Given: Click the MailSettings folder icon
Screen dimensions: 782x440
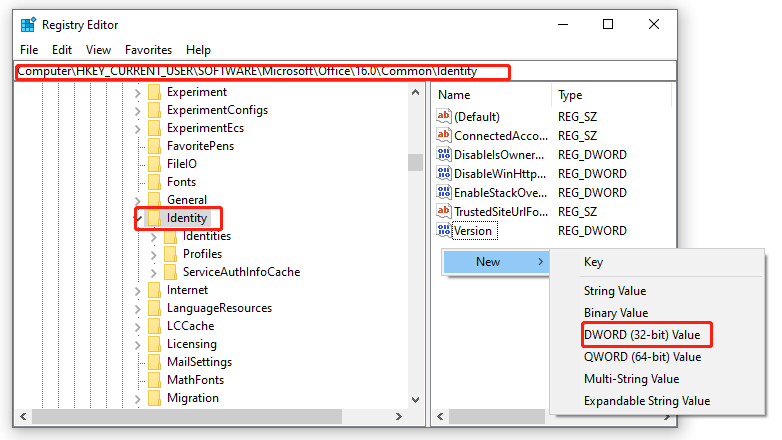Looking at the screenshot, I should click(x=155, y=362).
